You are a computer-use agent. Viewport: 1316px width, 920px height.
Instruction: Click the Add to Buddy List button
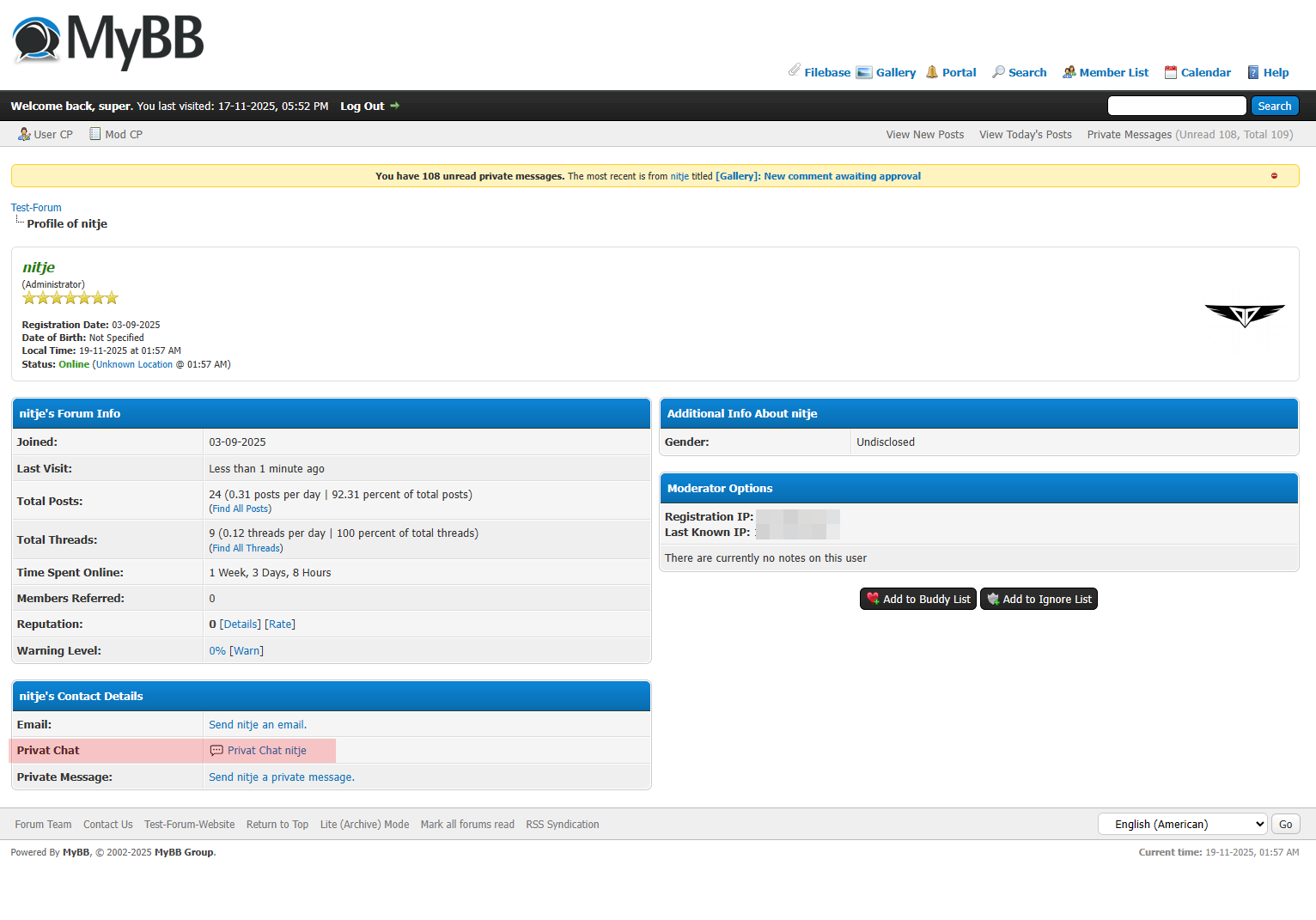[917, 599]
